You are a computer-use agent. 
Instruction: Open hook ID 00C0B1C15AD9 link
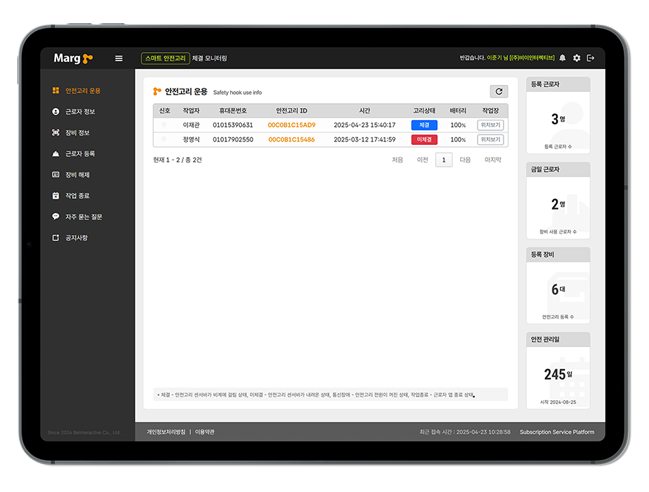point(291,125)
